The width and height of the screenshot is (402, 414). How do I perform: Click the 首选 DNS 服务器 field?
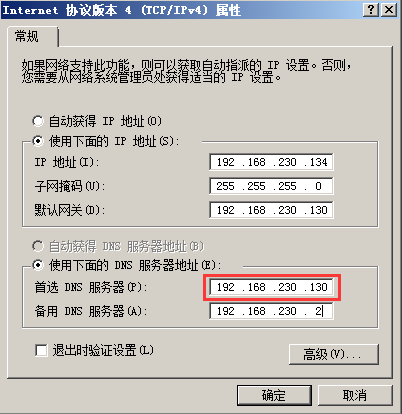[271, 287]
